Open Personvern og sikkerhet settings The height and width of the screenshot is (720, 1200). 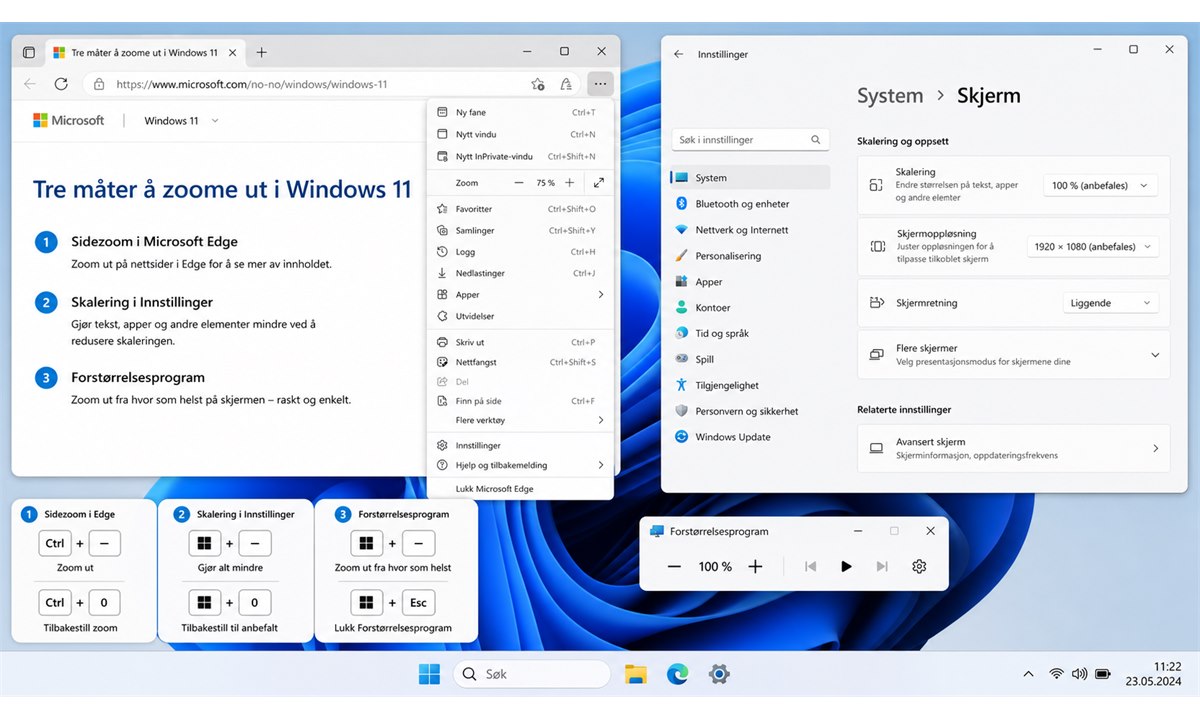[750, 411]
